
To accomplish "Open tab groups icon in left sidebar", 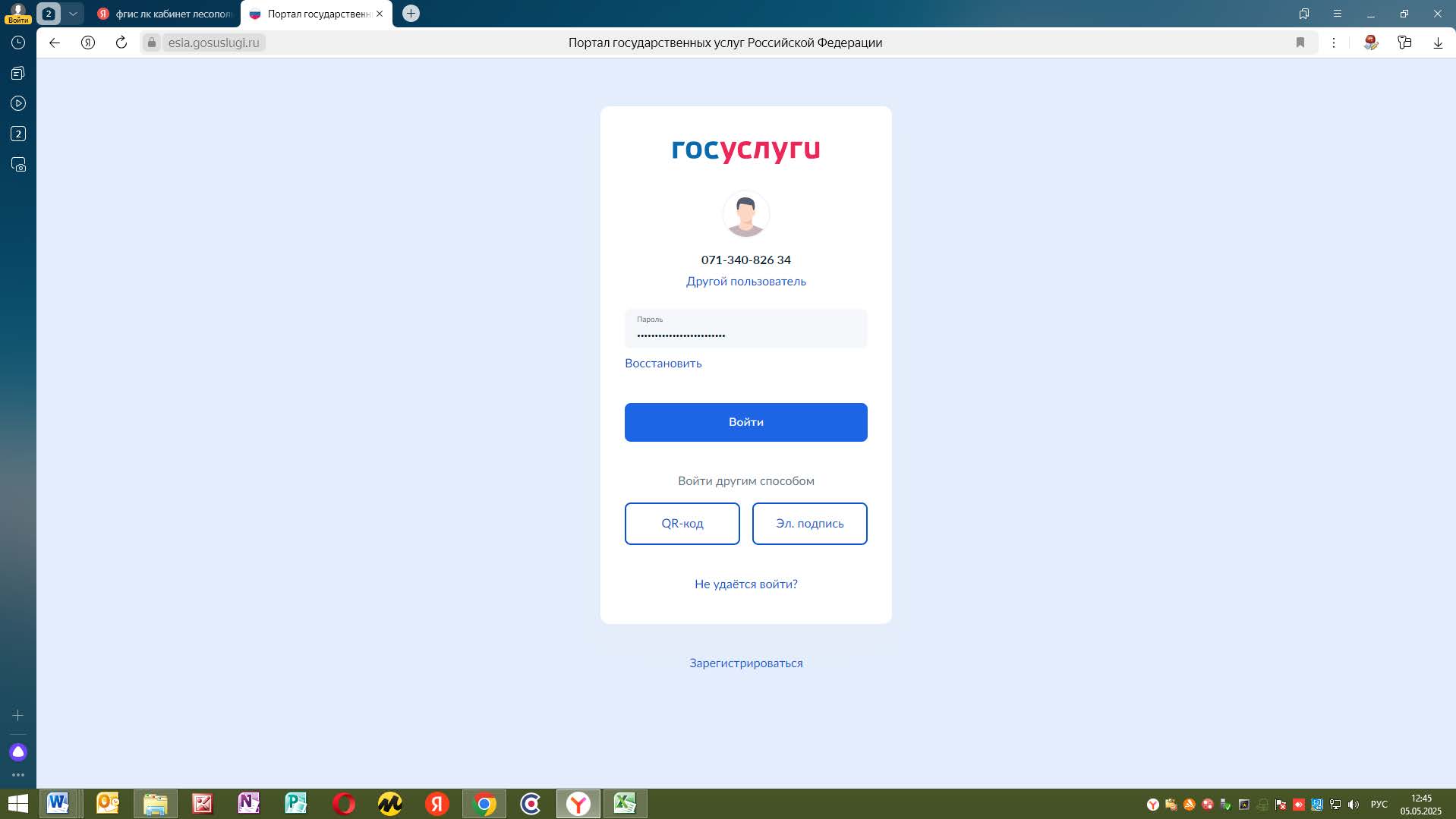I will coord(18,74).
